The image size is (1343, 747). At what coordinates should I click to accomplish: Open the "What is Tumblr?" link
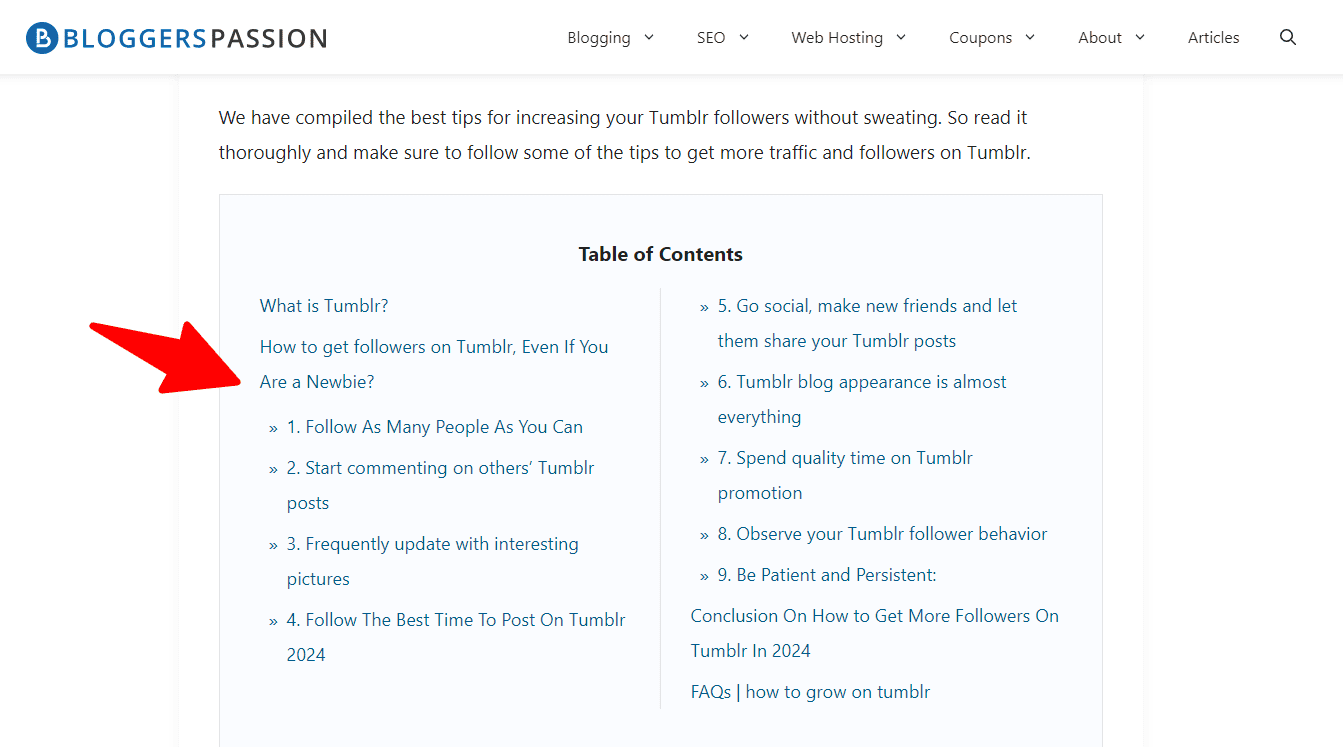click(x=324, y=306)
